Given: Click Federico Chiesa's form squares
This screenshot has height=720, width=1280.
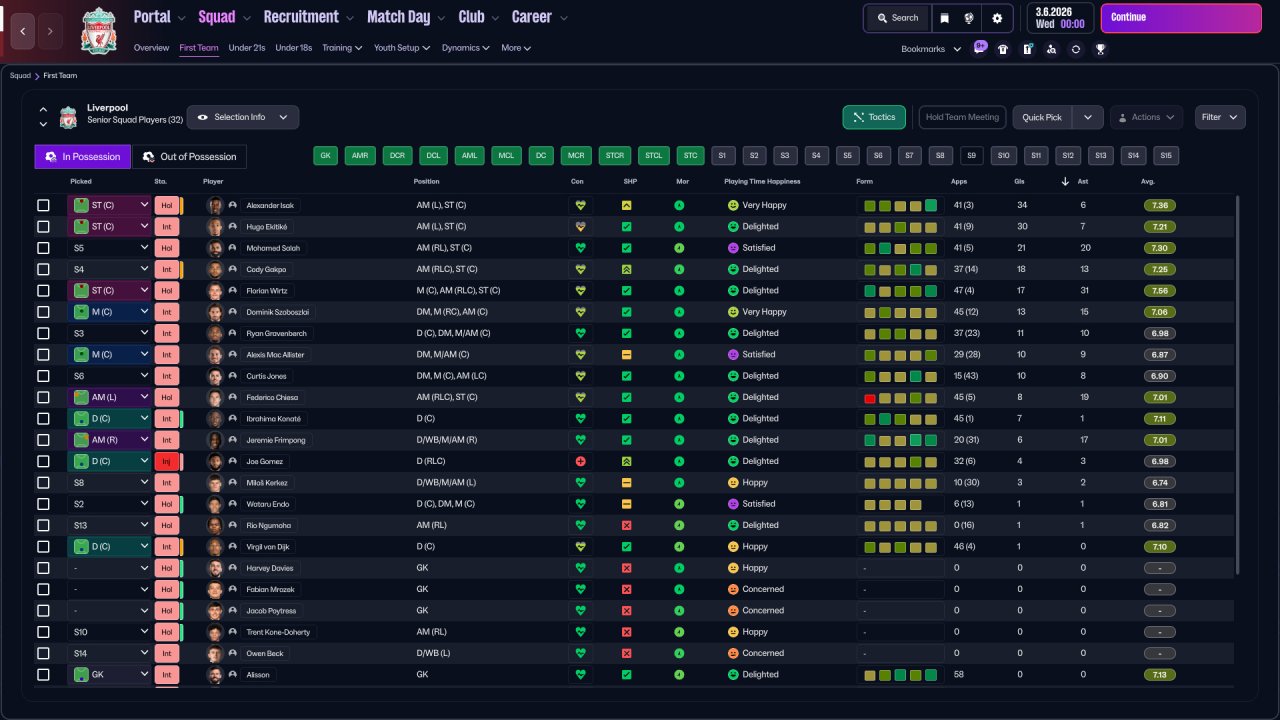Looking at the screenshot, I should pyautogui.click(x=900, y=397).
